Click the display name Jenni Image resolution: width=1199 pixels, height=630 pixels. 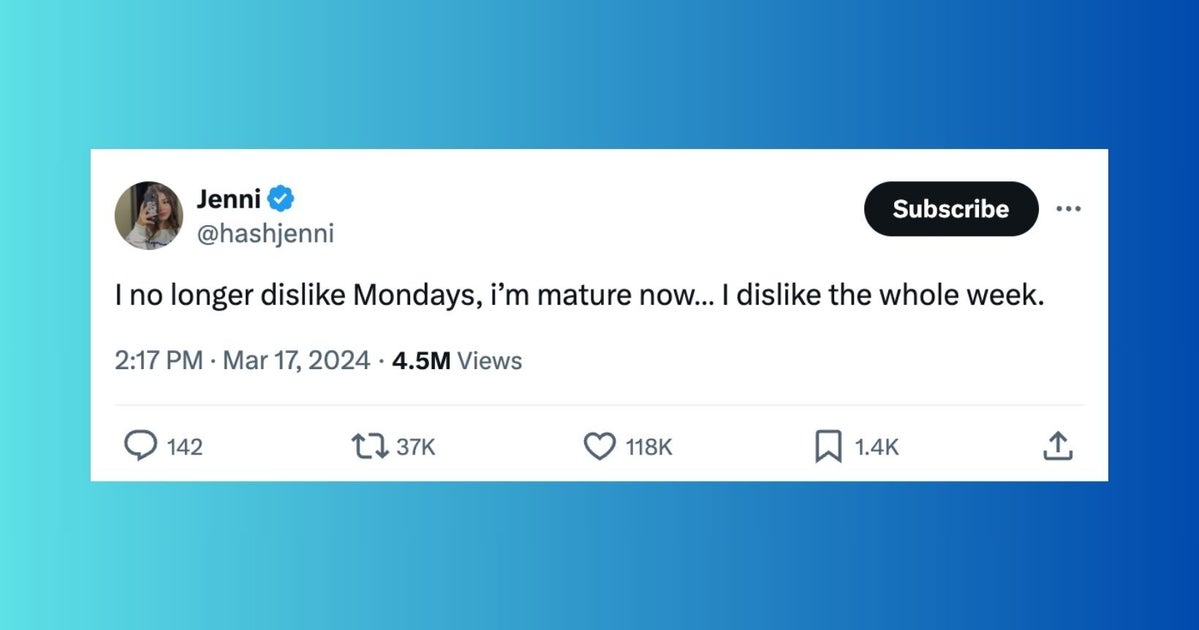(228, 199)
